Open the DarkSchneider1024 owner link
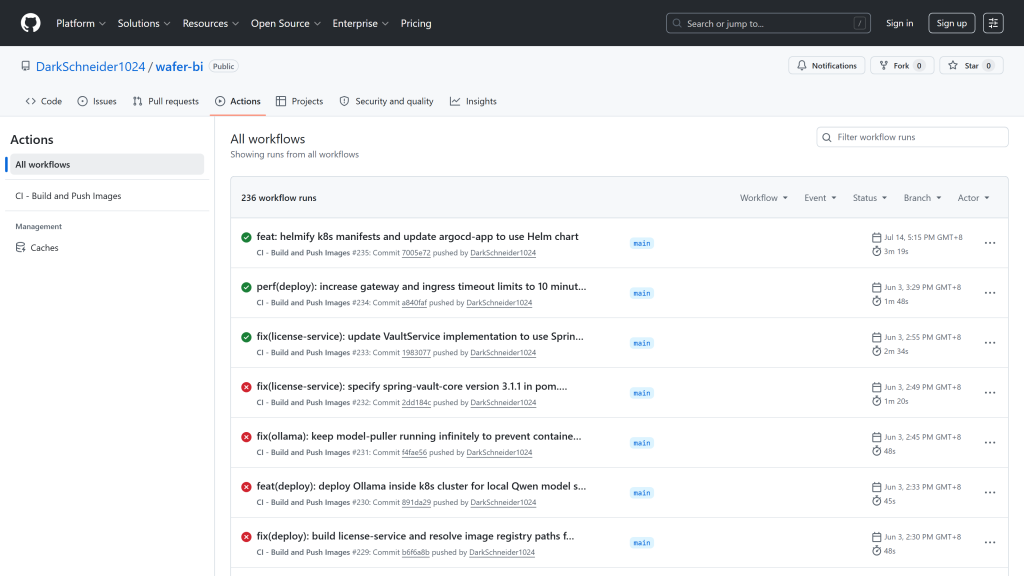Viewport: 1024px width, 576px height. (x=91, y=67)
